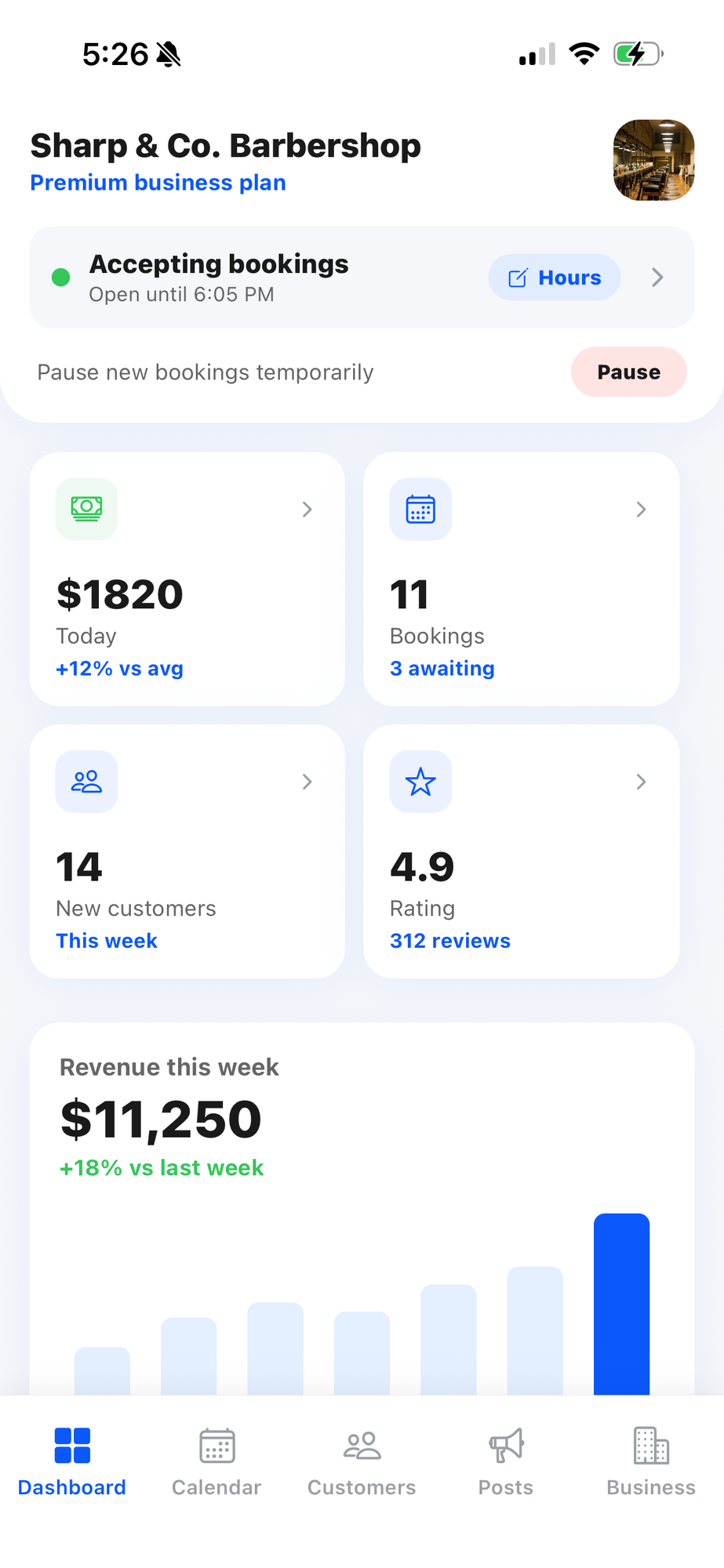Switch to the Posts tab
Image resolution: width=724 pixels, height=1568 pixels.
[506, 1462]
